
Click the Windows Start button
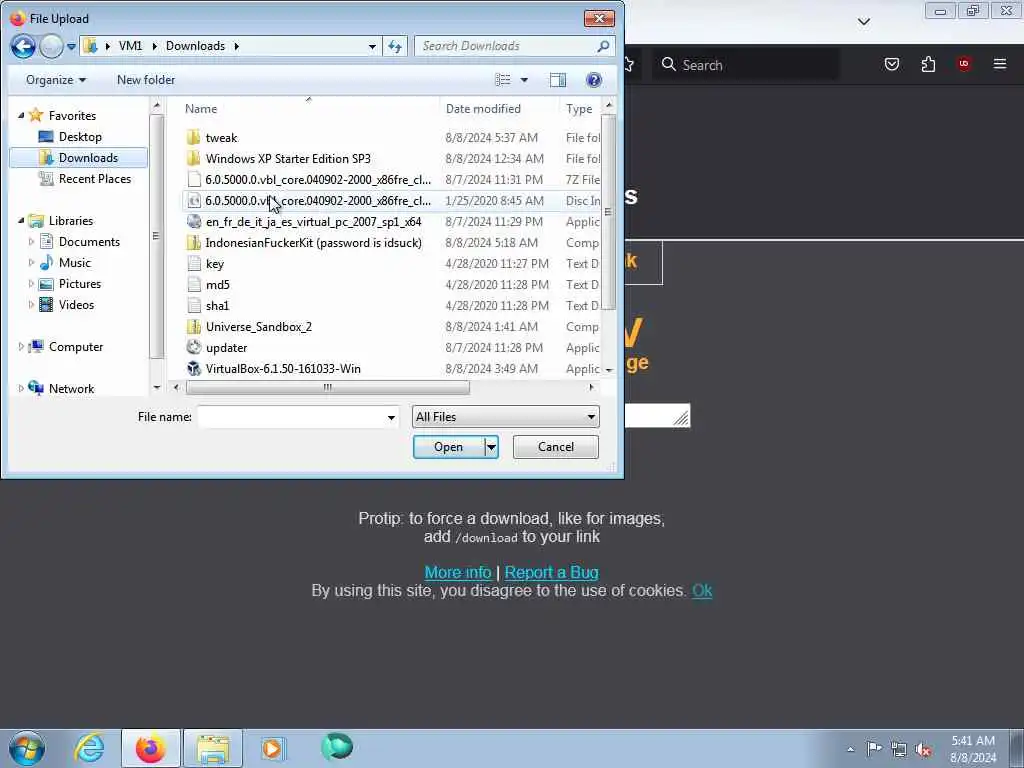[27, 748]
